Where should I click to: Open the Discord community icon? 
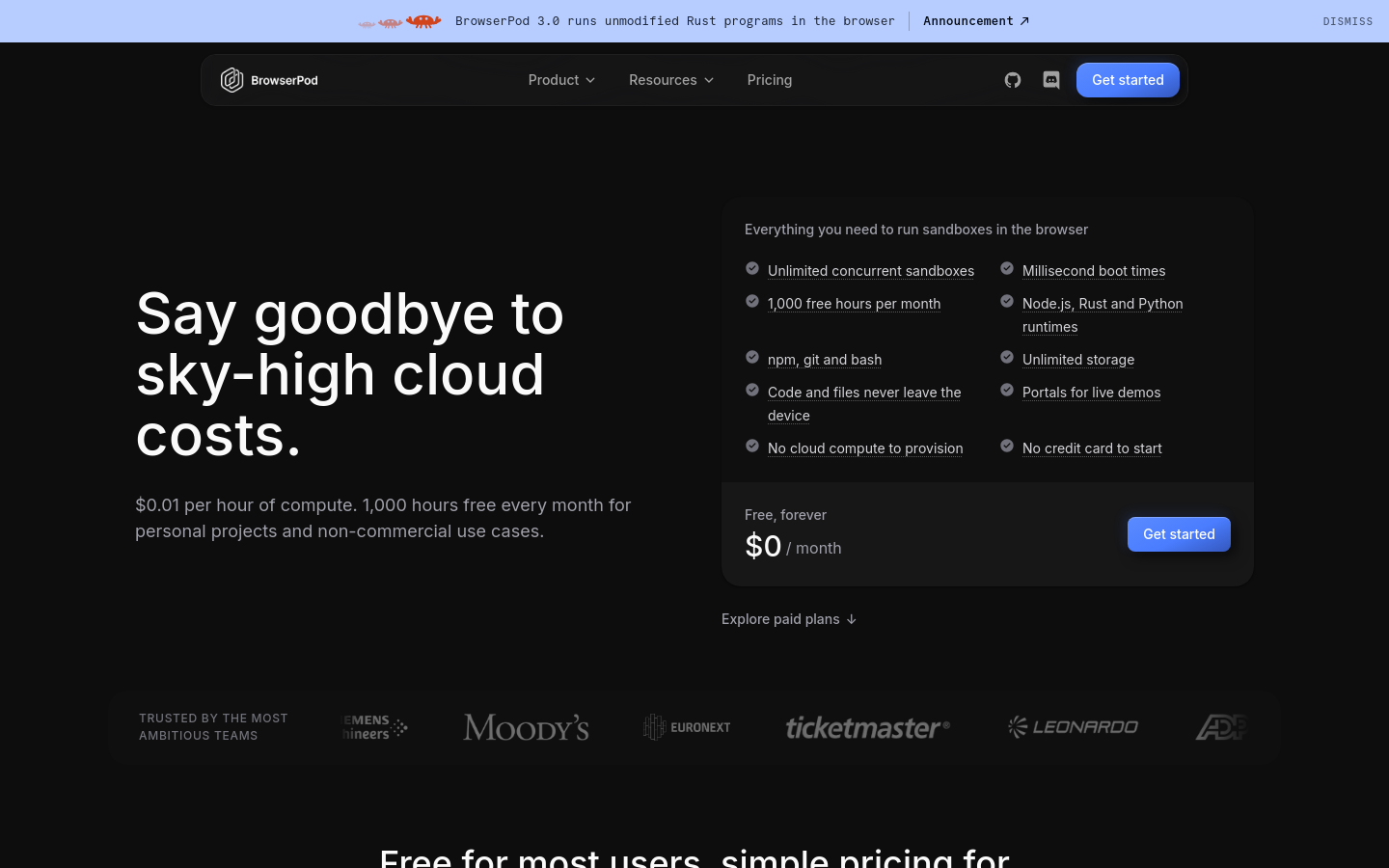(1051, 80)
